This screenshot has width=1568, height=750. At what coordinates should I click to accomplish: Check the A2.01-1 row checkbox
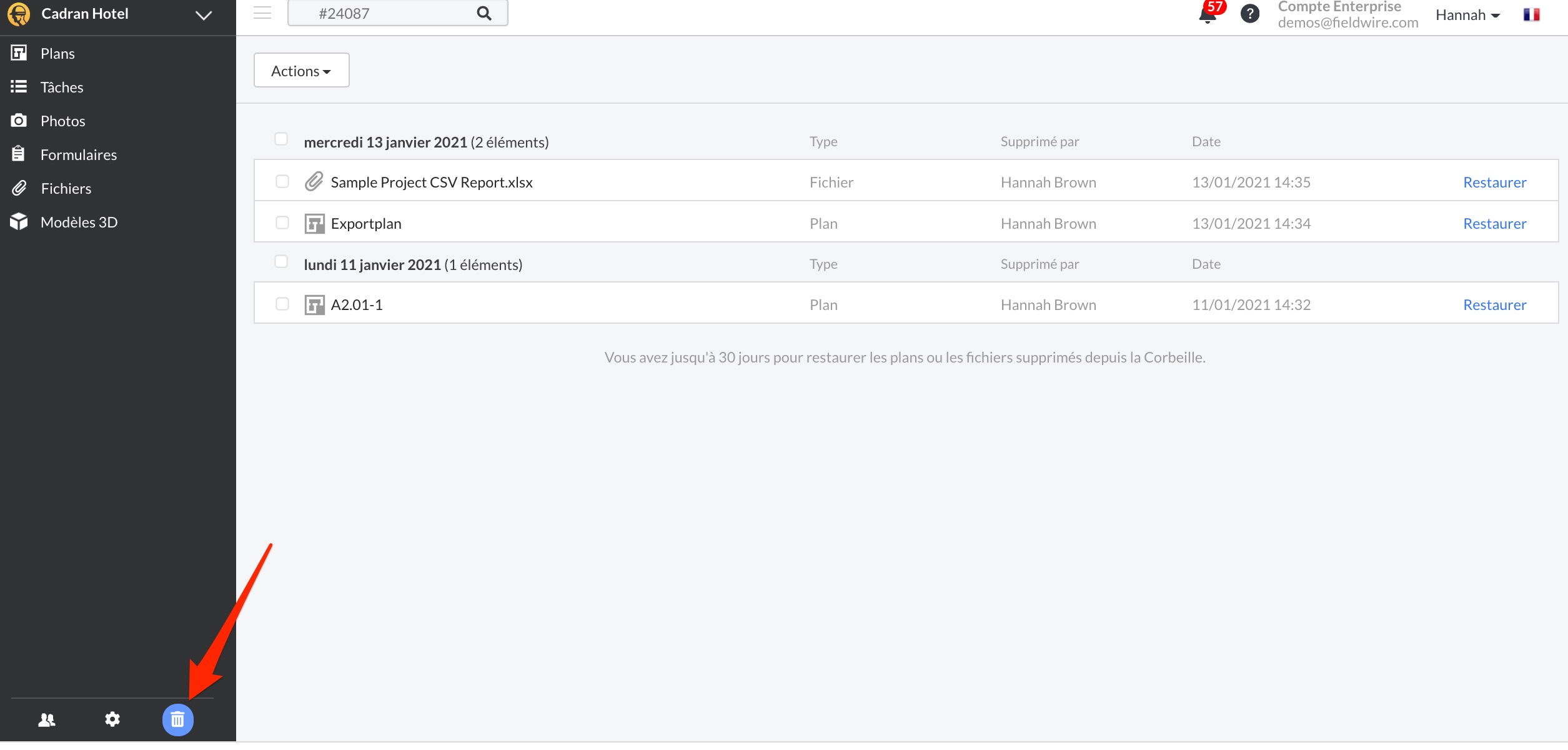pos(282,304)
